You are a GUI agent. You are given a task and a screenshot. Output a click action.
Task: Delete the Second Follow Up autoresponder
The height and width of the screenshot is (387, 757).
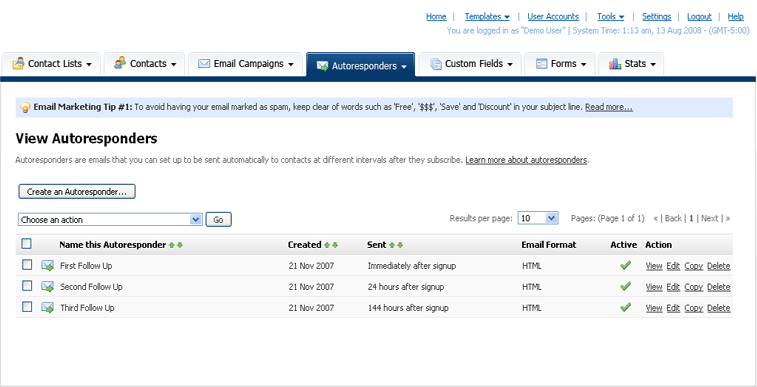pyautogui.click(x=718, y=287)
